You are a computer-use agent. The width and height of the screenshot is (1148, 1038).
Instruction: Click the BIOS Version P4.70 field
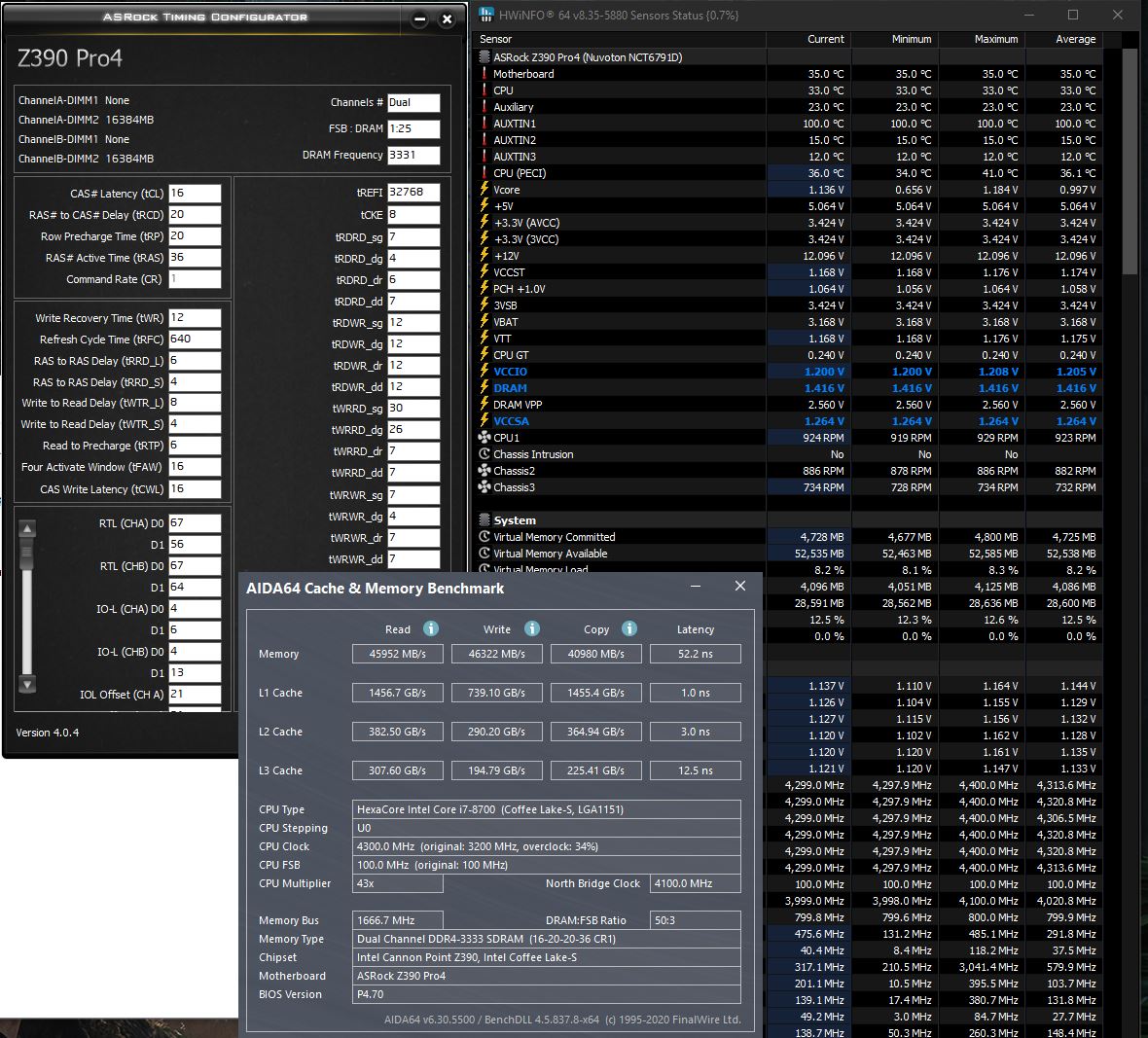[546, 994]
